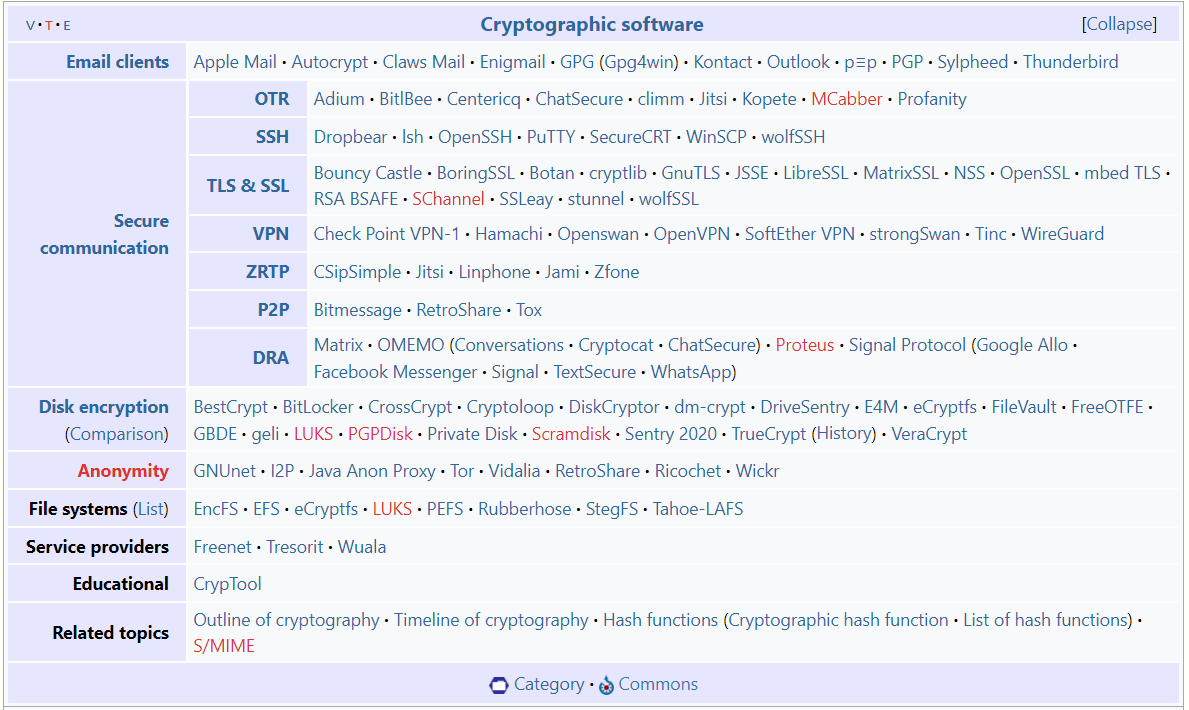
Task: Open the Email clients group link
Action: tap(117, 62)
